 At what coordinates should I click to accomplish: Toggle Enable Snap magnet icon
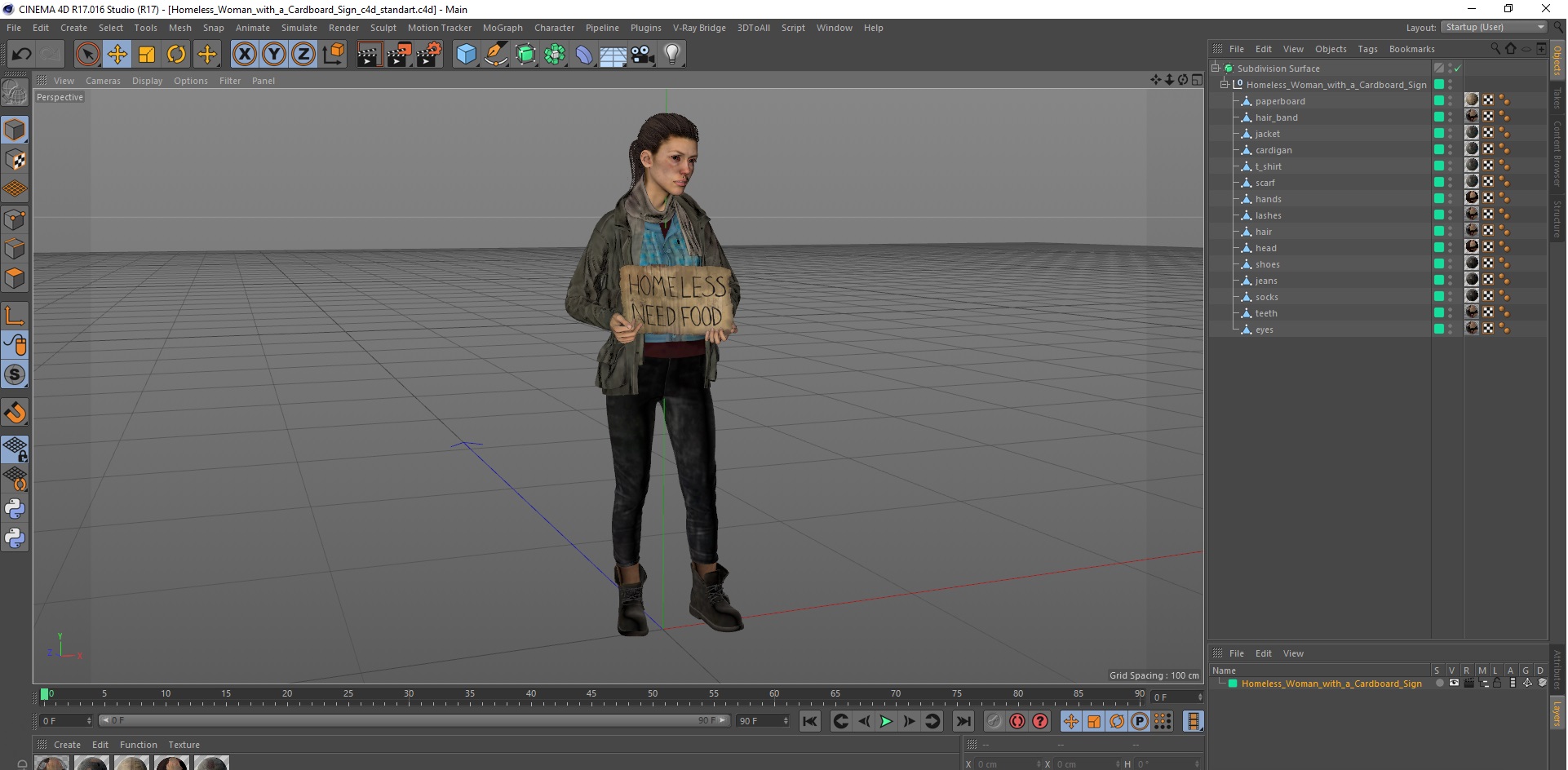pos(15,413)
